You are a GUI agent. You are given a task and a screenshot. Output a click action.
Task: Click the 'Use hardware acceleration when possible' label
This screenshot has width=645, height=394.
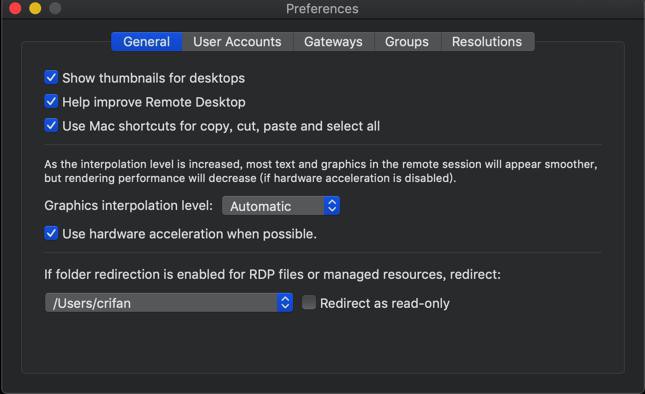[x=190, y=234]
